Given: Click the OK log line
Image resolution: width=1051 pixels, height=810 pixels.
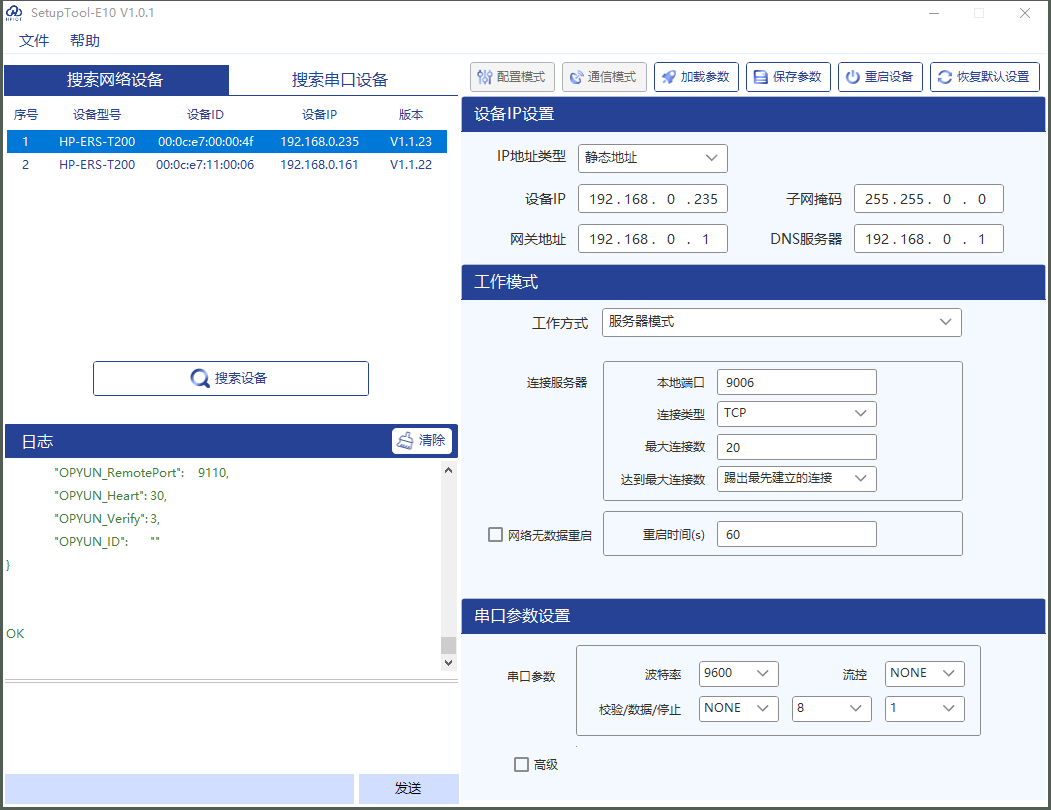Looking at the screenshot, I should (x=15, y=634).
